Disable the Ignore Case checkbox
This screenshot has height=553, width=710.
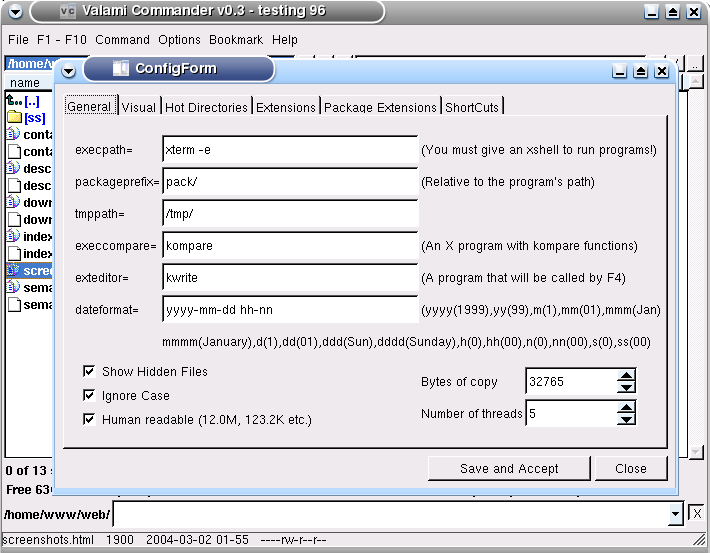pyautogui.click(x=89, y=396)
